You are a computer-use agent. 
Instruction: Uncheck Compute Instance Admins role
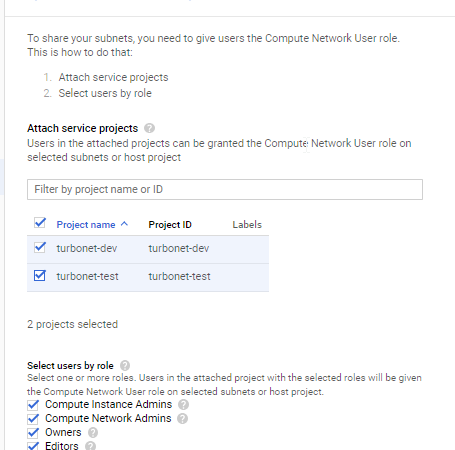(33, 405)
